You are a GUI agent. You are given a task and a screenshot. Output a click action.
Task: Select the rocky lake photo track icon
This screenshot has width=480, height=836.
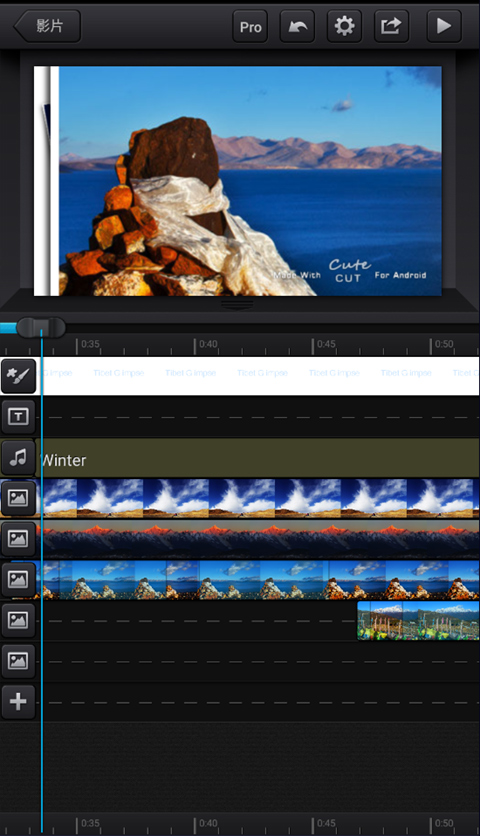coord(18,579)
